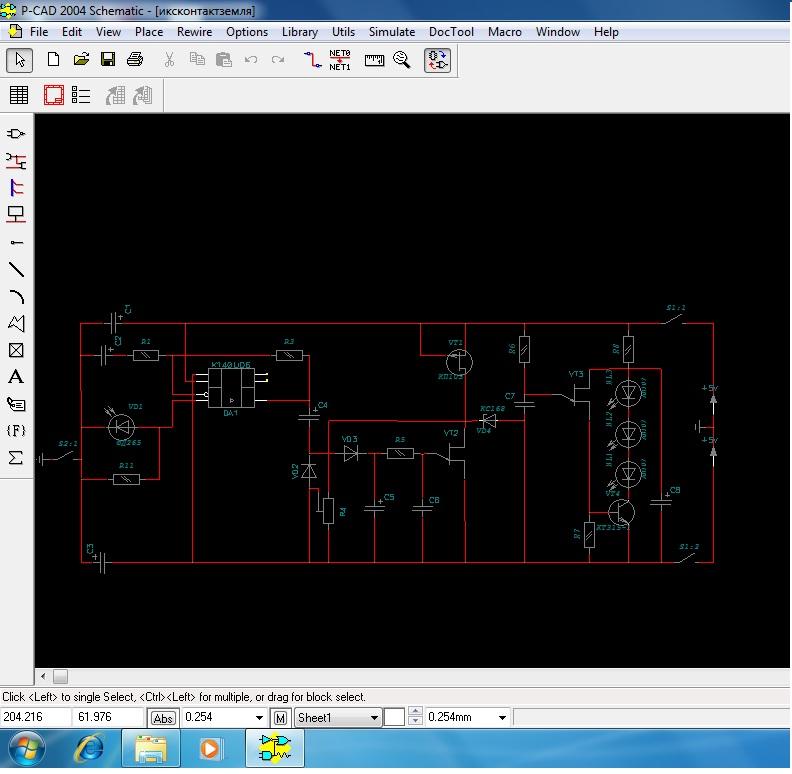Select the Place Polygon tool
This screenshot has height=774, width=792.
coord(16,323)
